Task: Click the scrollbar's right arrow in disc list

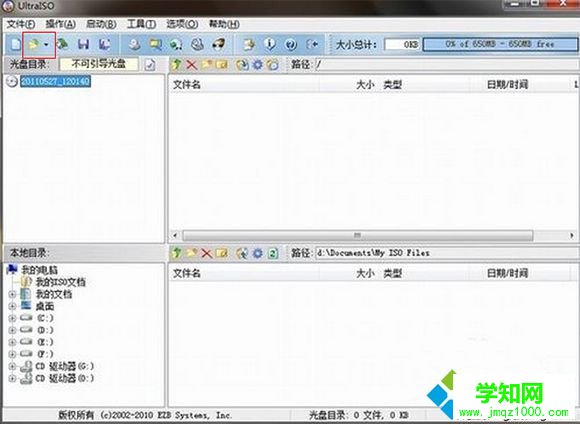Action: coord(572,235)
